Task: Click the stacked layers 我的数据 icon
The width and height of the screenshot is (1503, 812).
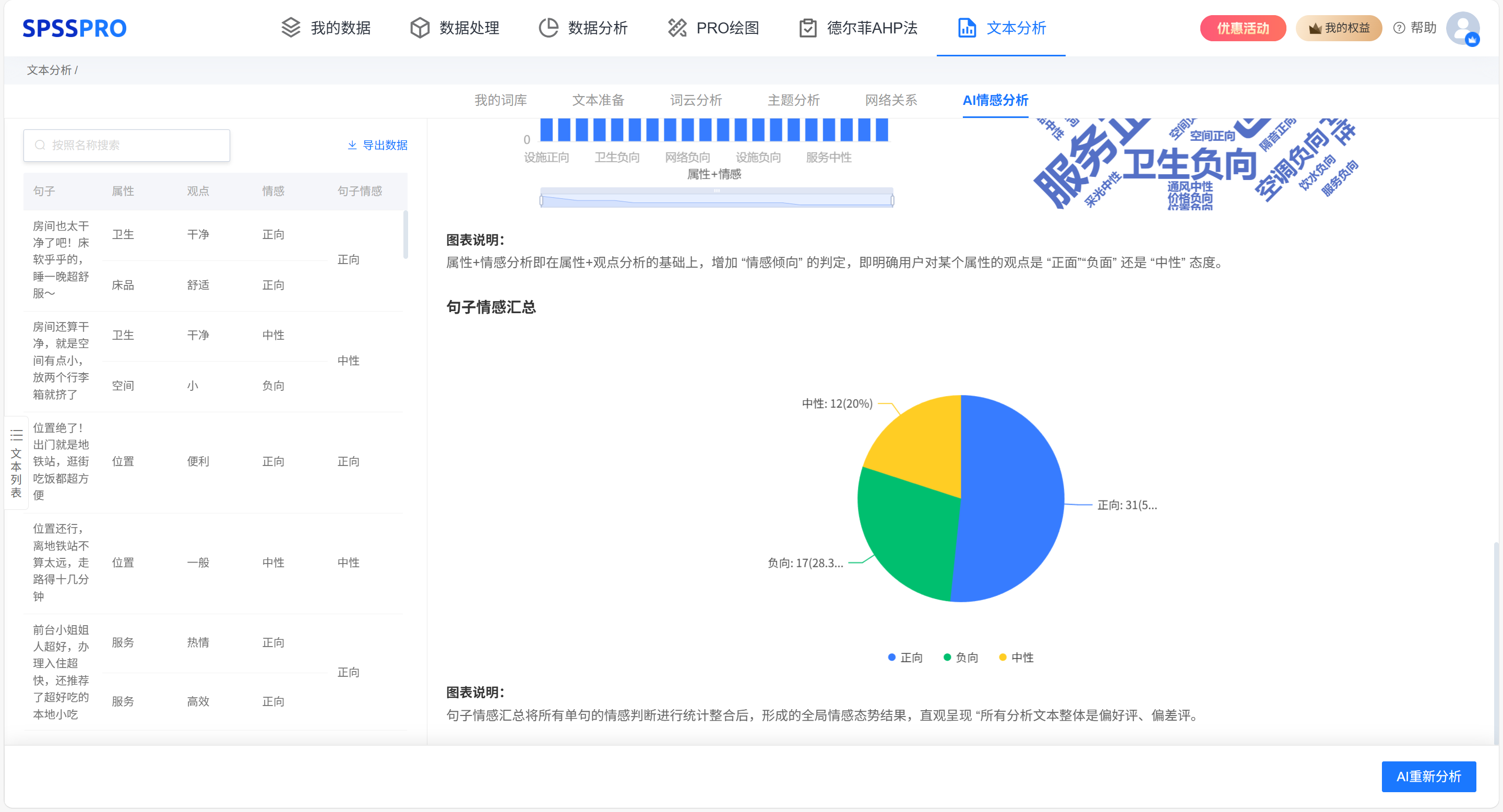Action: pos(291,28)
